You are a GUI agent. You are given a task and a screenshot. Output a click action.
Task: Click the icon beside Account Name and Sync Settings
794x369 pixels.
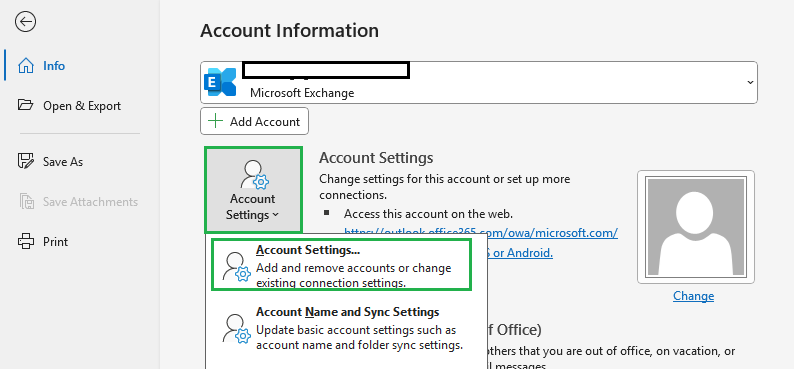[236, 329]
